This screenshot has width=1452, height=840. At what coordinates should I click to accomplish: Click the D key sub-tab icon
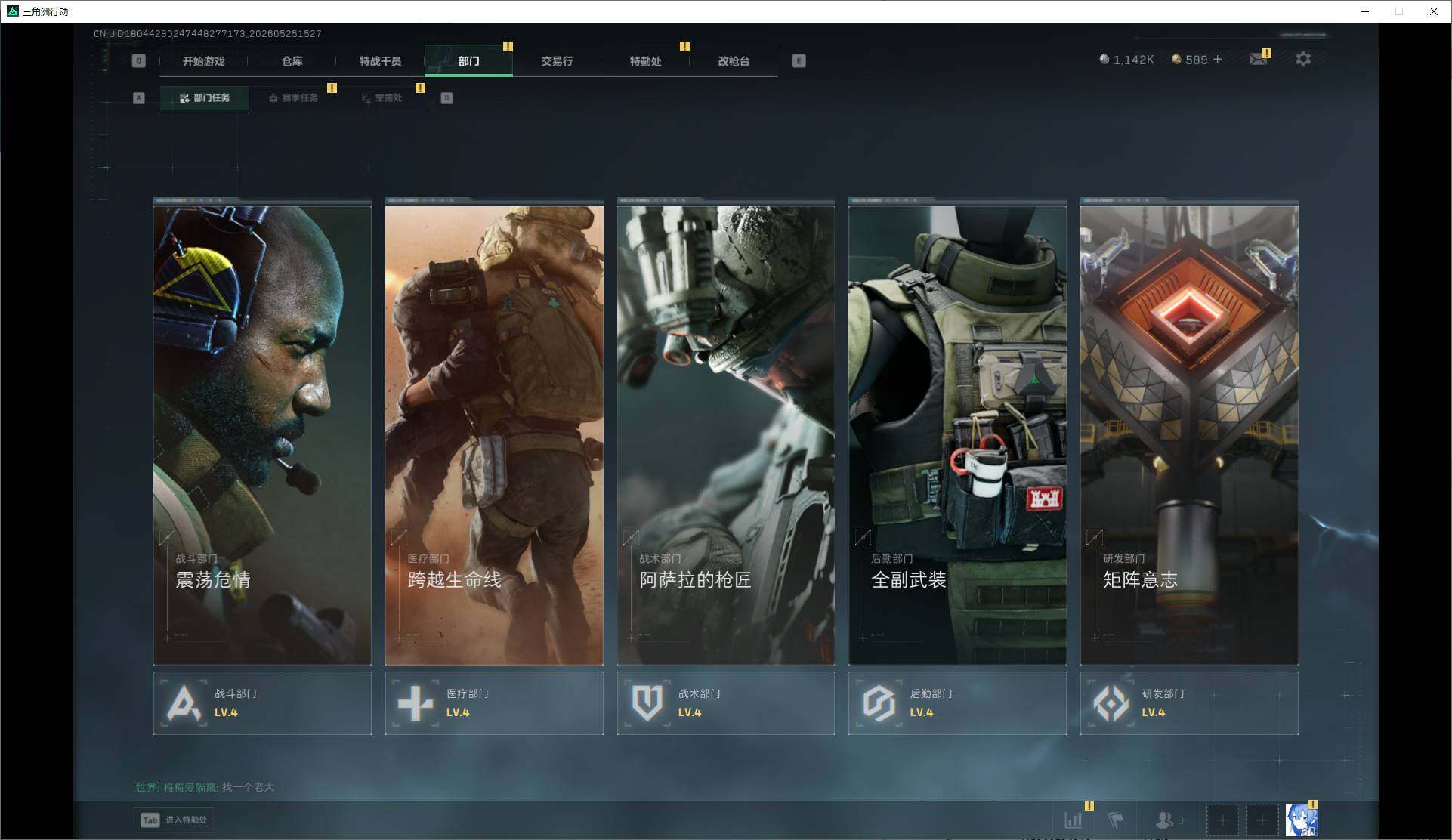coord(446,97)
